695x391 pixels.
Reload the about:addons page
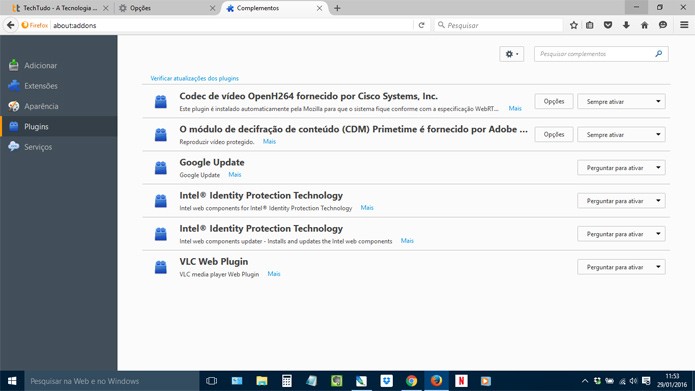point(422,25)
